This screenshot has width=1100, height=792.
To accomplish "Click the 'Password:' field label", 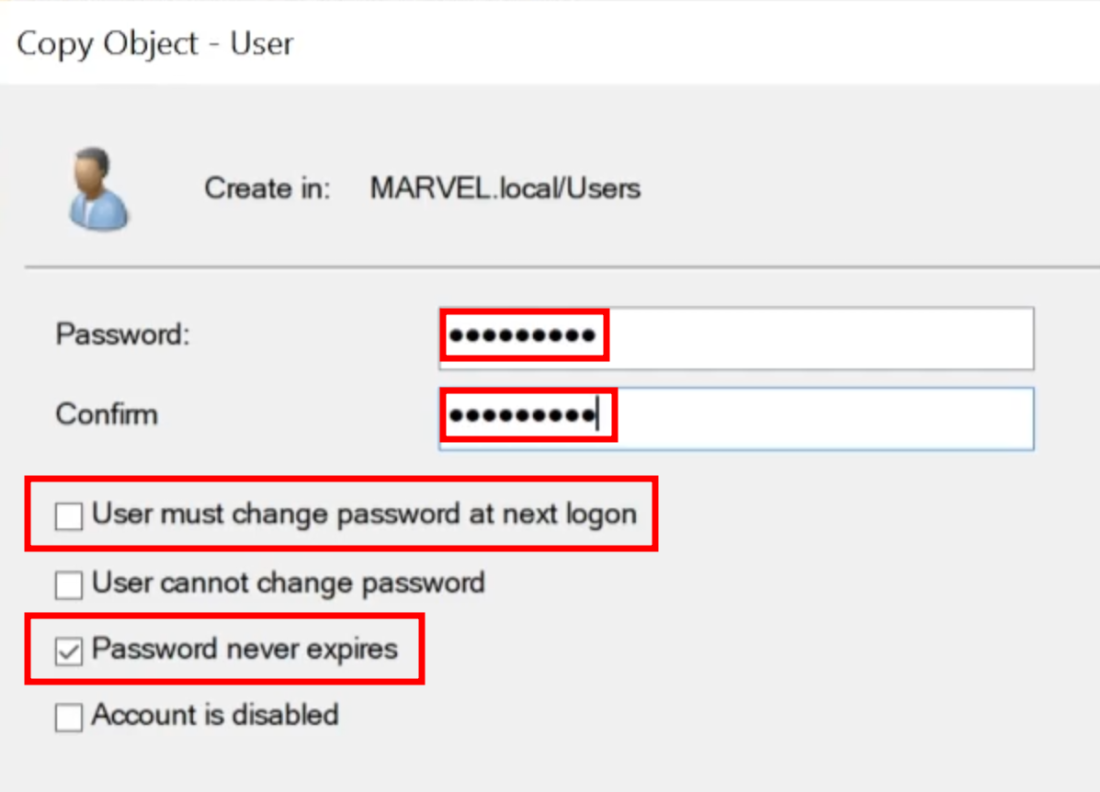I will pyautogui.click(x=122, y=335).
